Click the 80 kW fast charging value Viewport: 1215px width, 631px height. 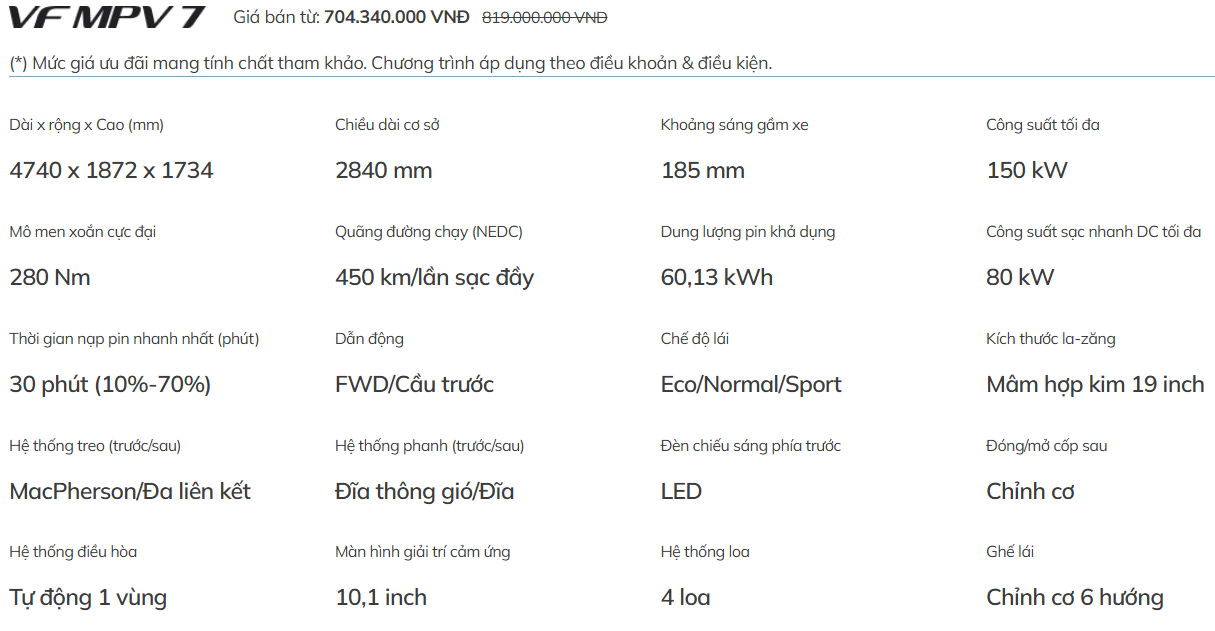tap(1020, 277)
